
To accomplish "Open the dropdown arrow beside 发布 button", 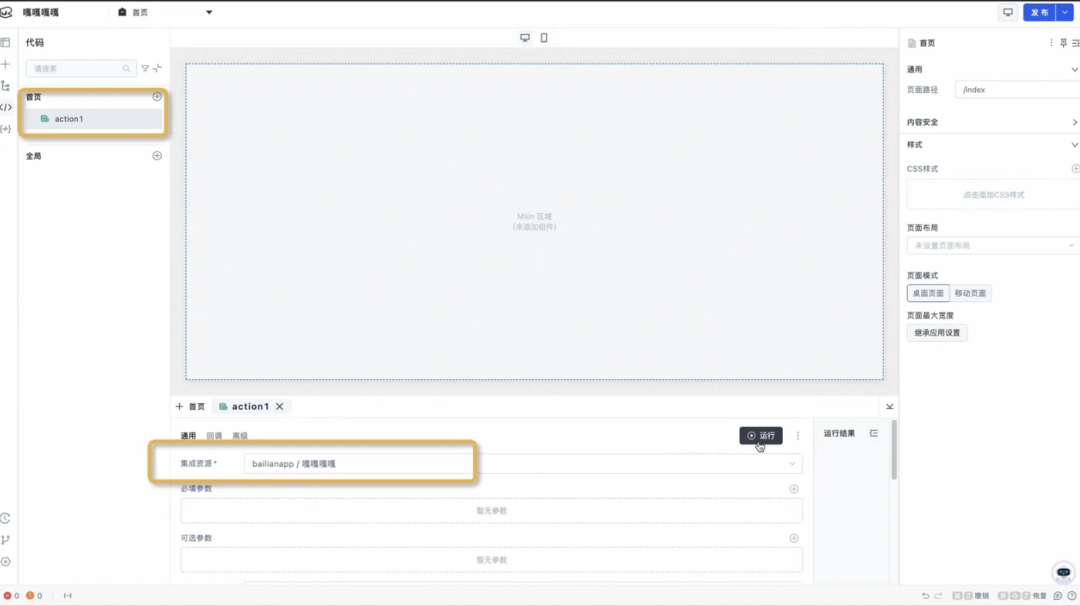I will click(1065, 13).
